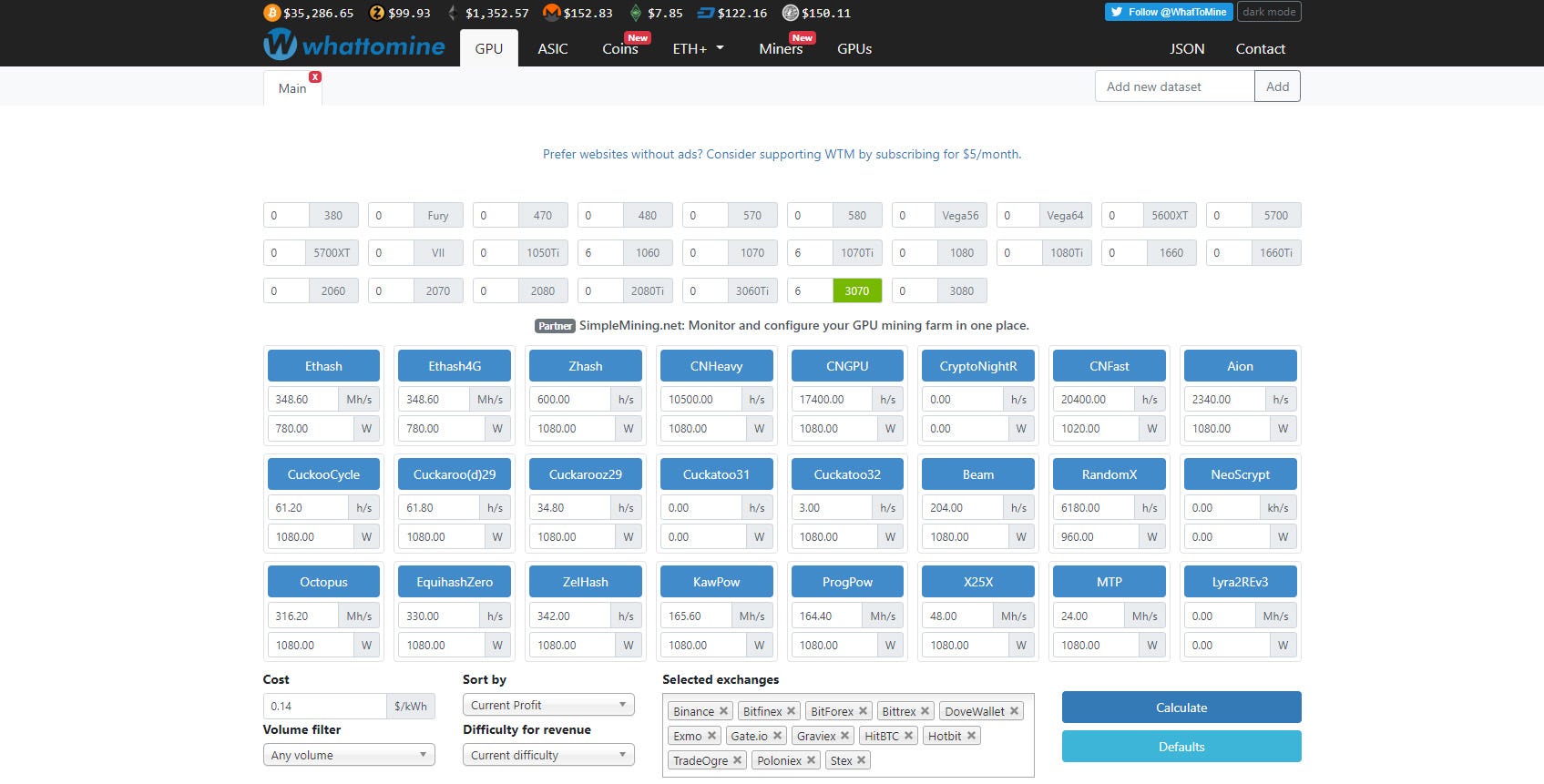
Task: Toggle the KawPow algorithm button
Action: tap(717, 582)
